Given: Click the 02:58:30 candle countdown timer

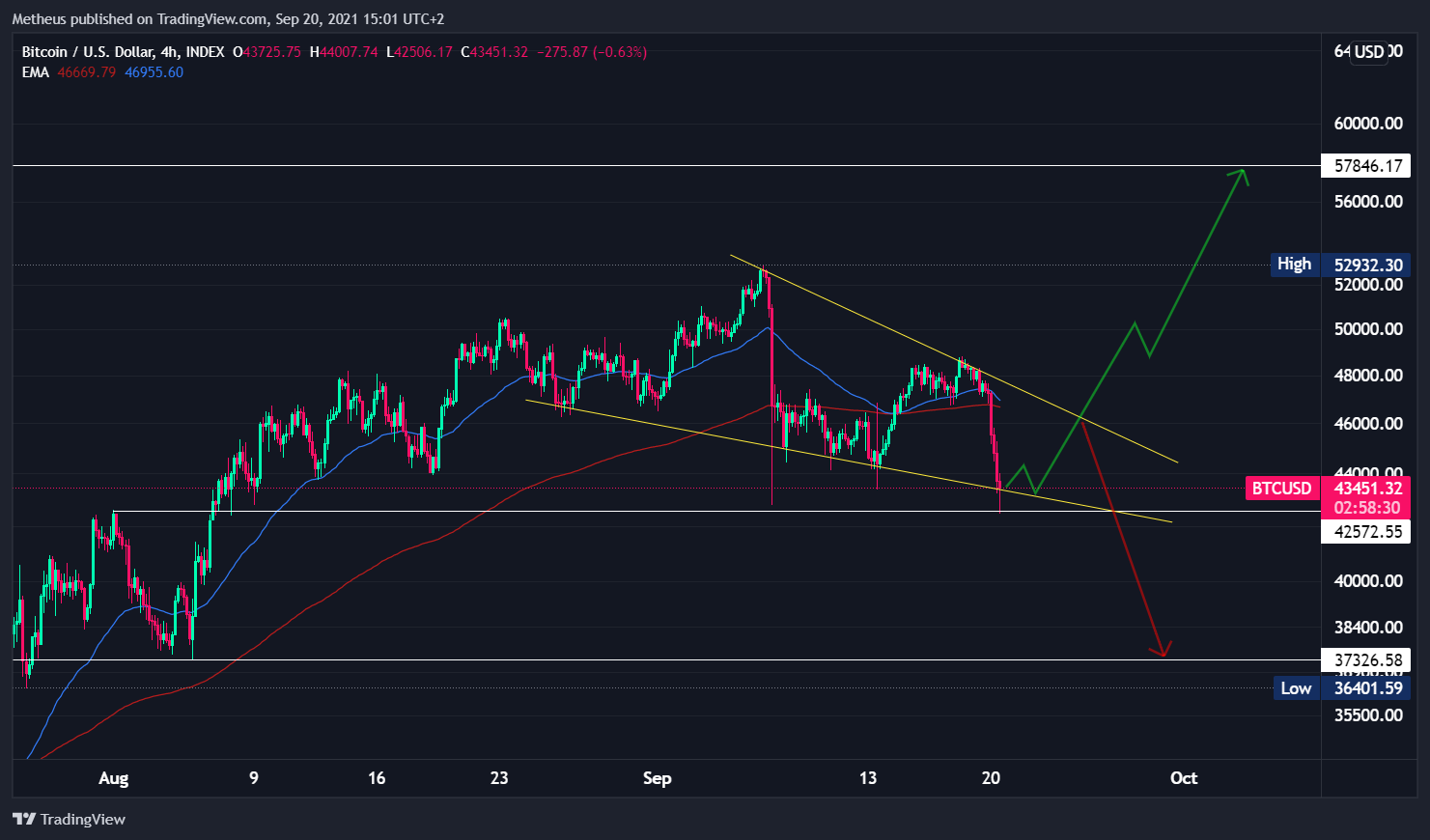Looking at the screenshot, I should [x=1366, y=508].
